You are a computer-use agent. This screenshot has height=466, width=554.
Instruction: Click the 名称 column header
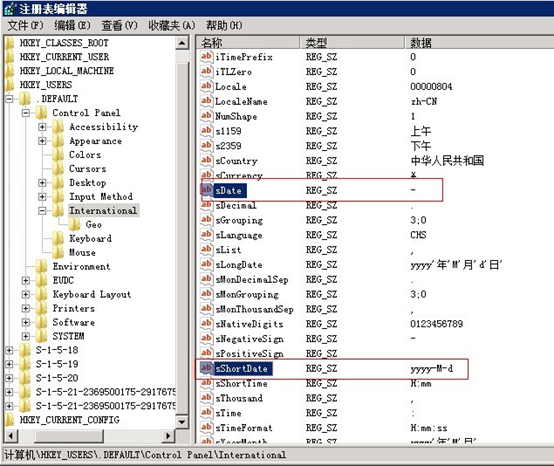(248, 43)
